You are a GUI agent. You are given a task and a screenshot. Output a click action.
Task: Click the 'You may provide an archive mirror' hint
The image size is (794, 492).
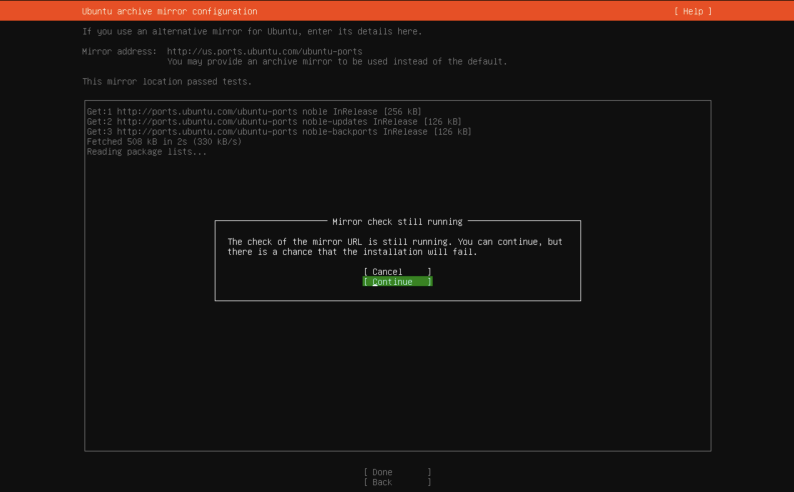337,61
